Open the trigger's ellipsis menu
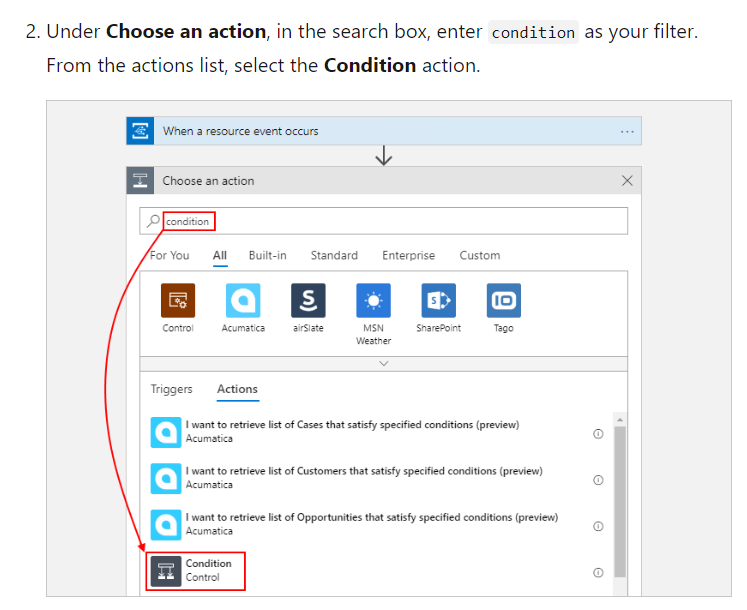This screenshot has width=747, height=610. point(627,132)
